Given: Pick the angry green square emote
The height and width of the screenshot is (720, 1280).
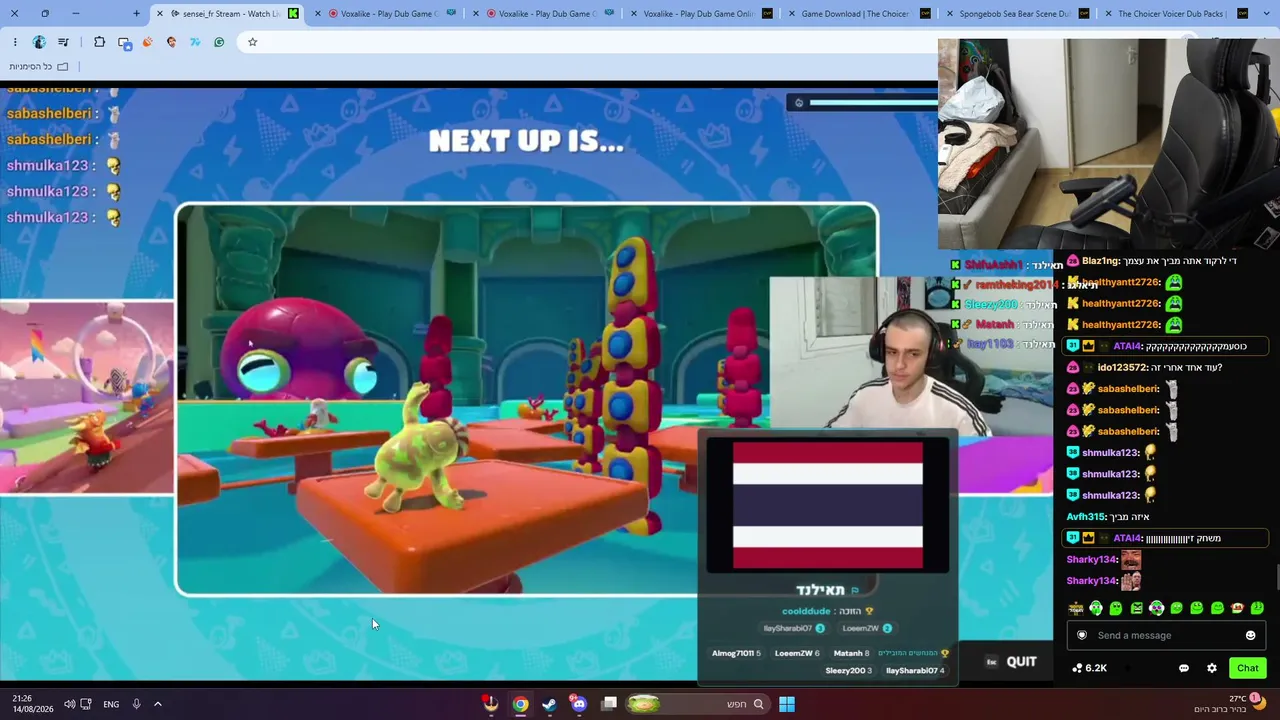Looking at the screenshot, I should click(x=1136, y=608).
